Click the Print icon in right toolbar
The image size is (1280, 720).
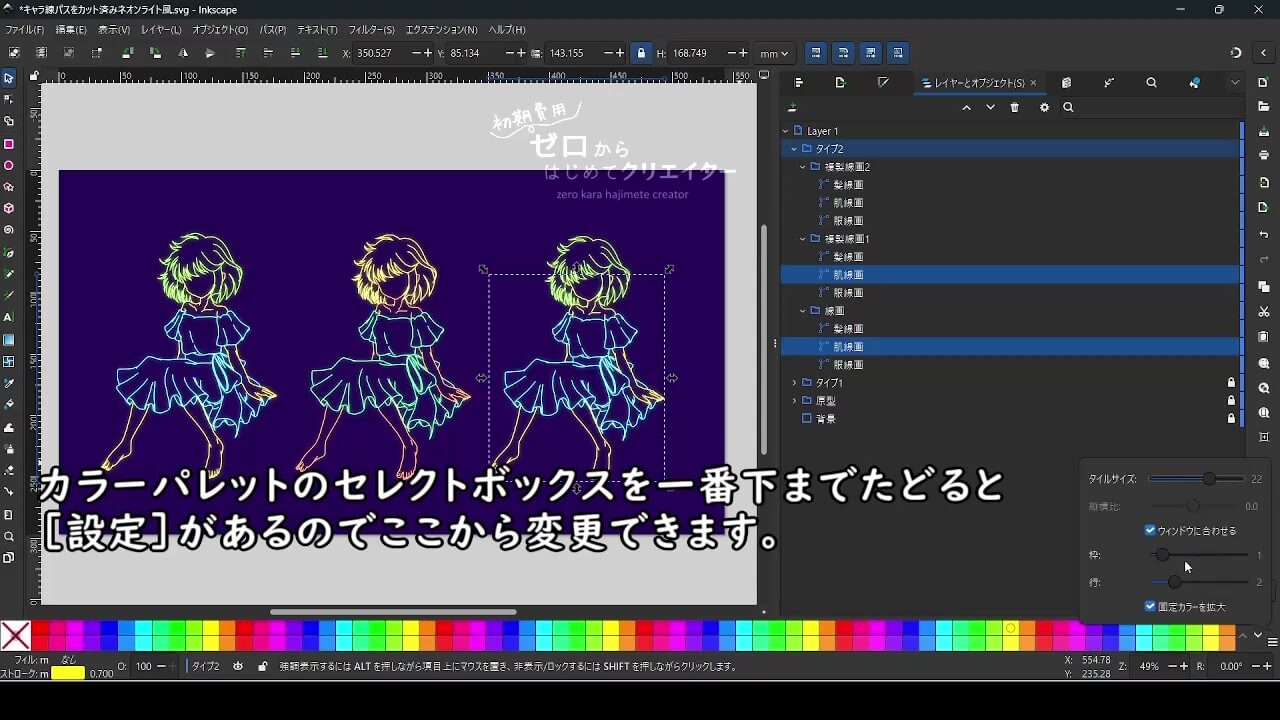click(1264, 155)
